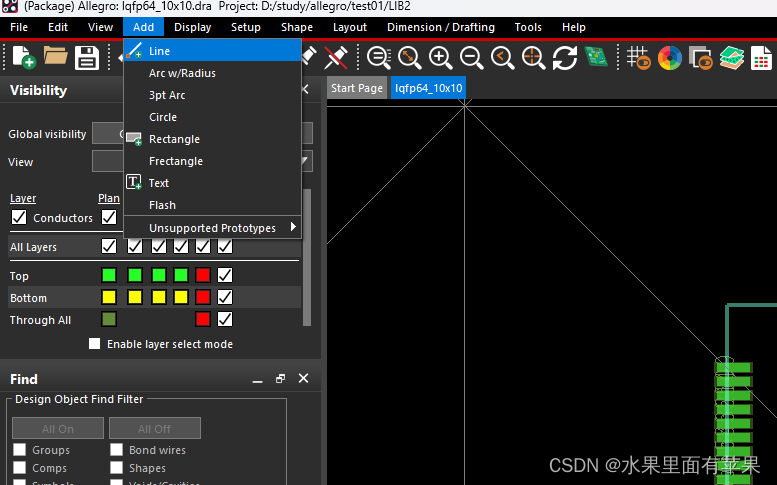Toggle the Conductors layer checkbox

(19, 218)
